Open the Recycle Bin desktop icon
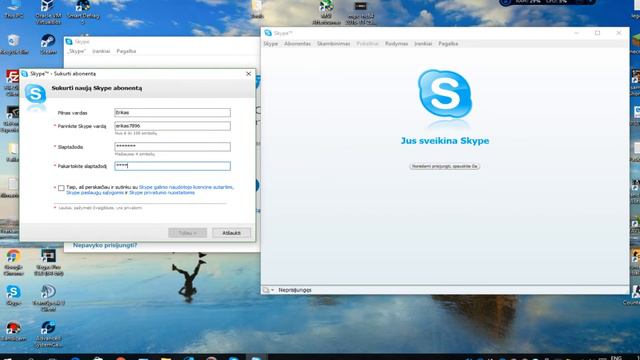Viewport: 640px width, 360px height. coord(14,44)
